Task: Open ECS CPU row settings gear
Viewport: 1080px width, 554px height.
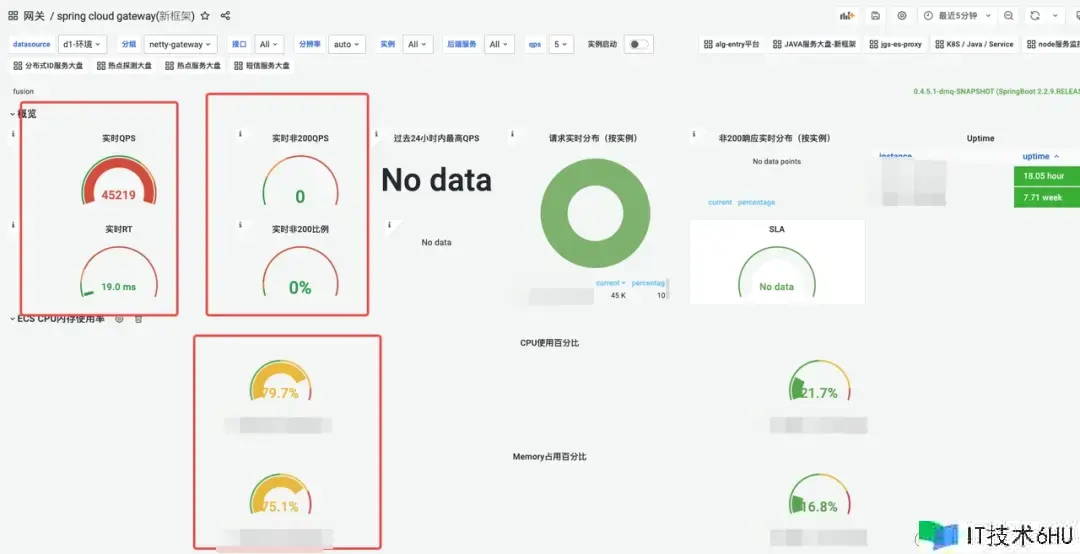Action: pos(119,319)
